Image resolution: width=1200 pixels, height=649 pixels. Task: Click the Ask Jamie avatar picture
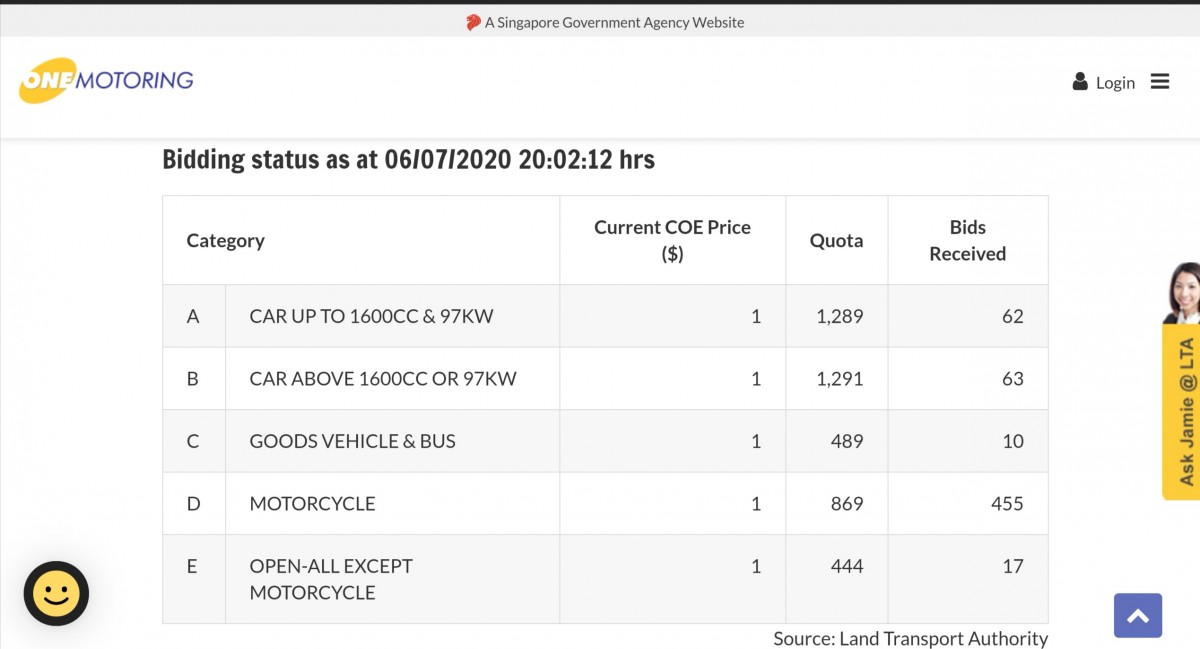[x=1182, y=293]
